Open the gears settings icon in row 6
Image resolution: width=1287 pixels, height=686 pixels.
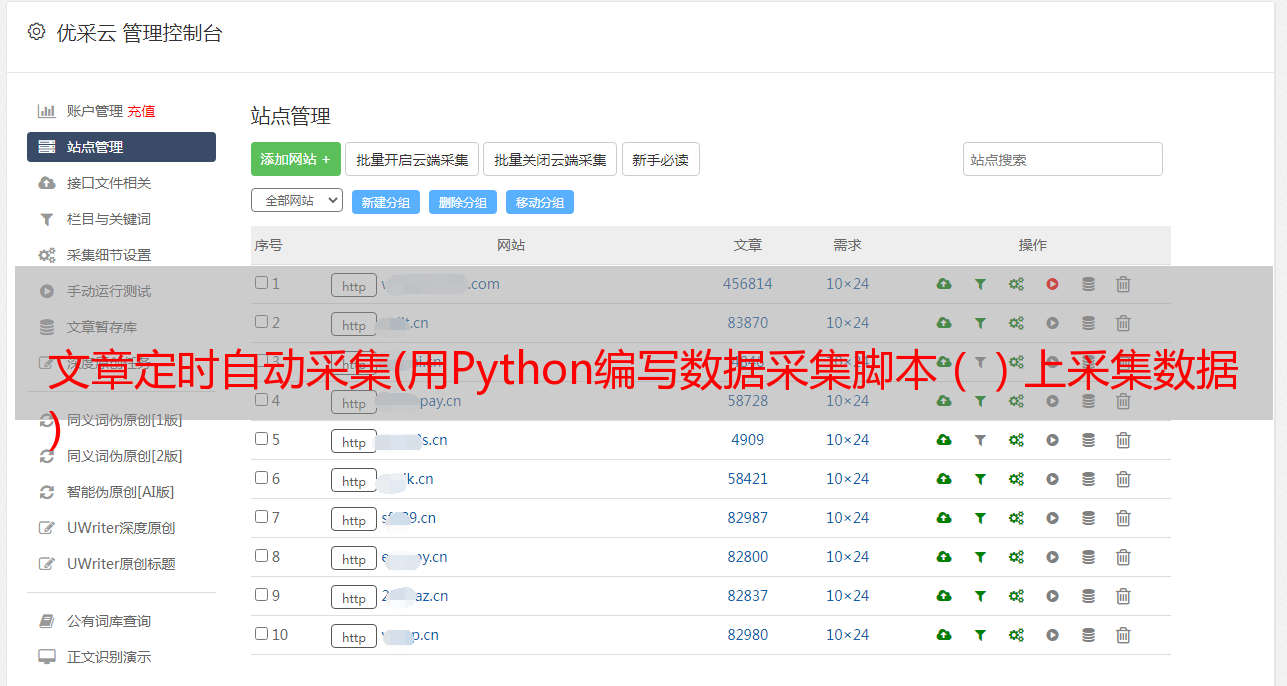point(1016,479)
